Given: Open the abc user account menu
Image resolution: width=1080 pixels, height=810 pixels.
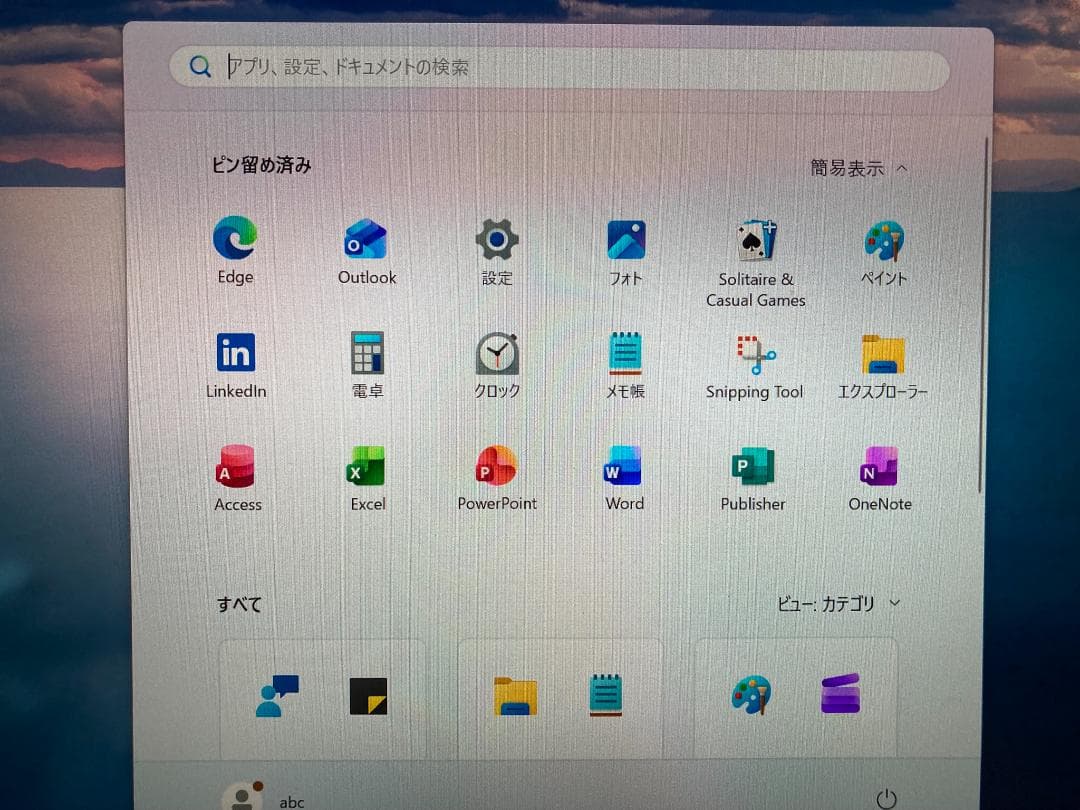Looking at the screenshot, I should (264, 799).
